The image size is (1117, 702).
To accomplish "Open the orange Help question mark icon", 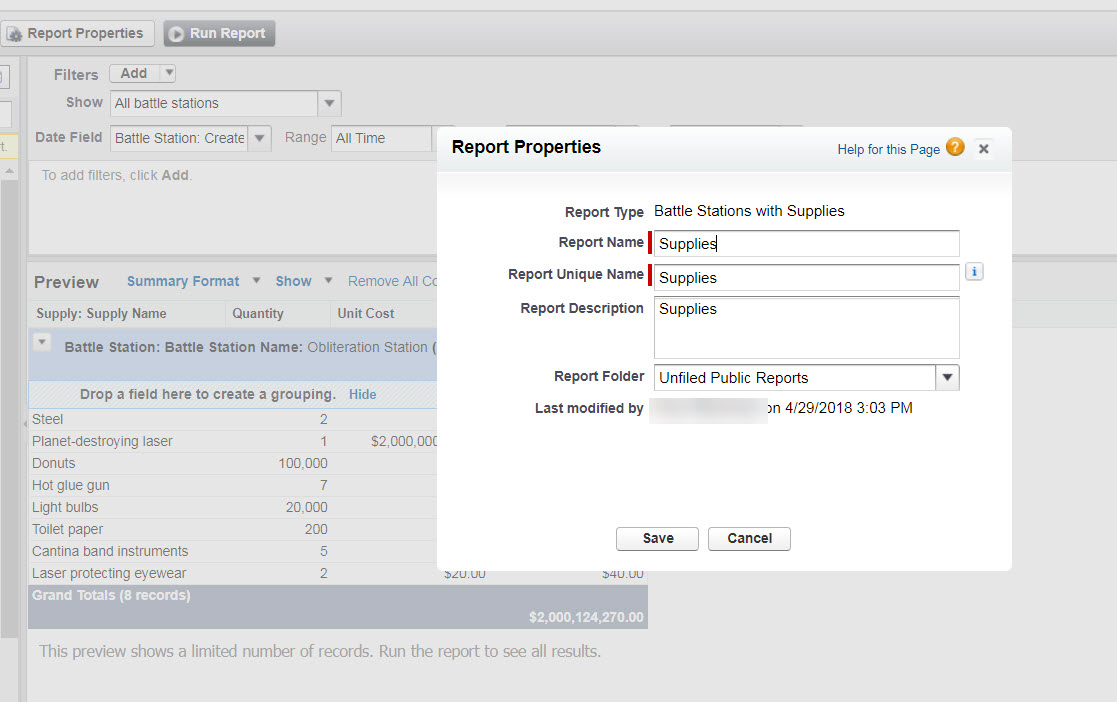I will pos(955,148).
